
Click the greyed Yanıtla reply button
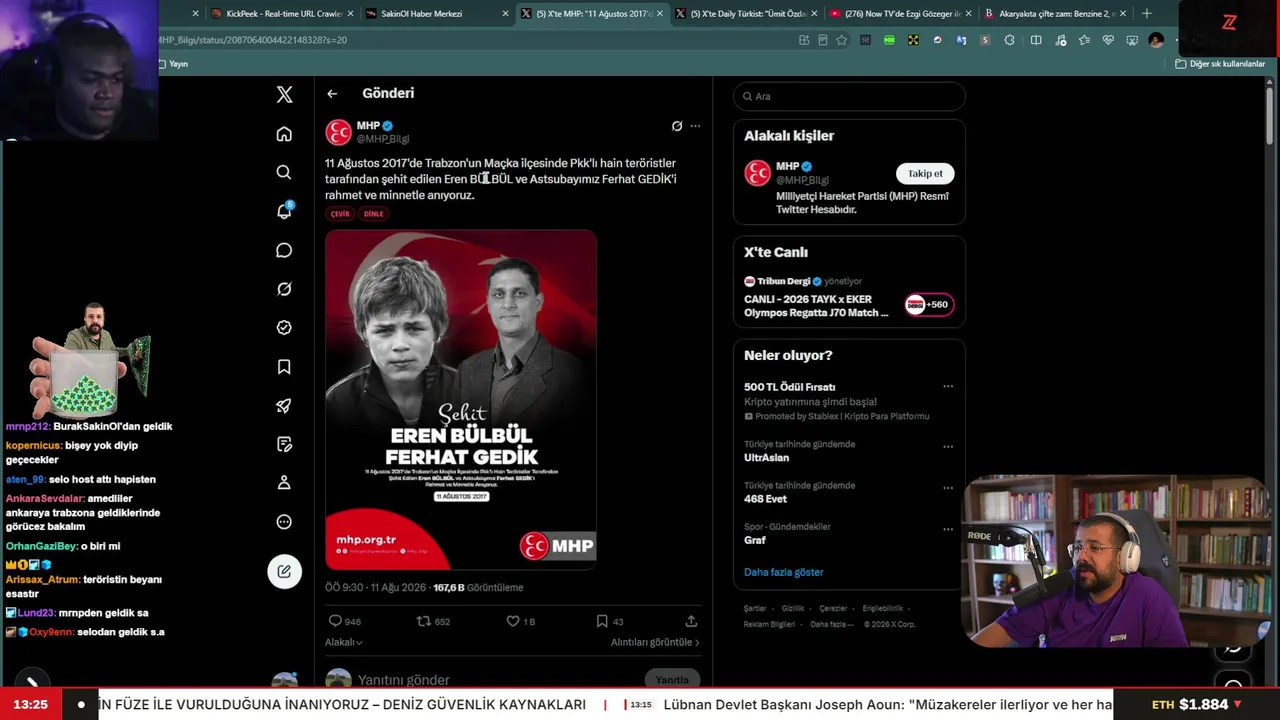(672, 680)
